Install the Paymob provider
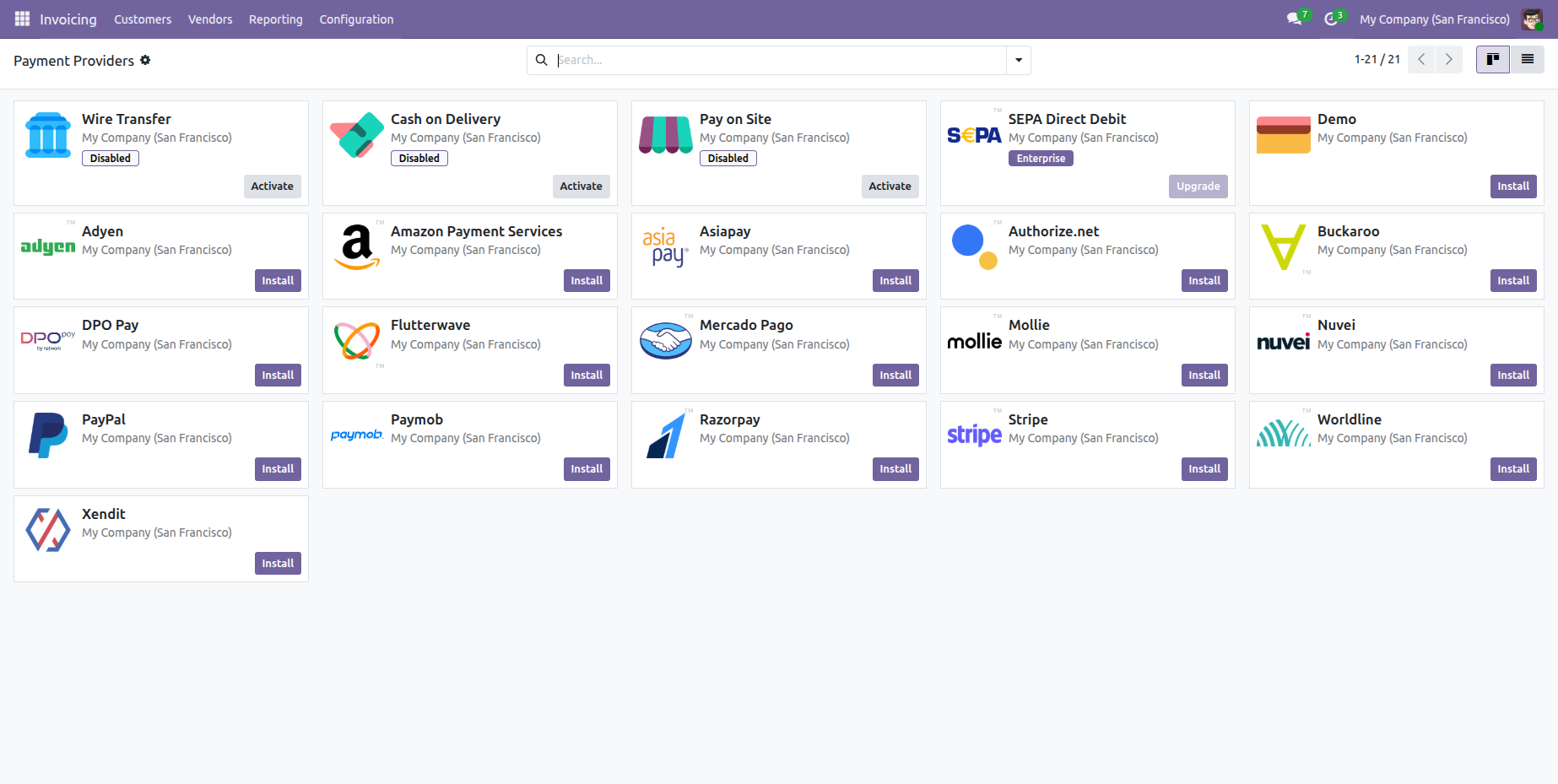This screenshot has height=784, width=1558. 587,469
